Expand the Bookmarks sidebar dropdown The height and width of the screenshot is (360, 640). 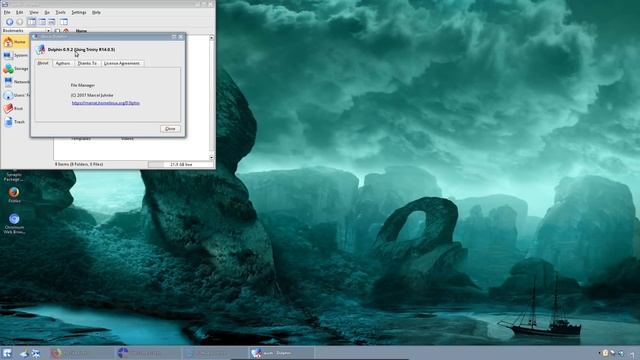point(48,31)
